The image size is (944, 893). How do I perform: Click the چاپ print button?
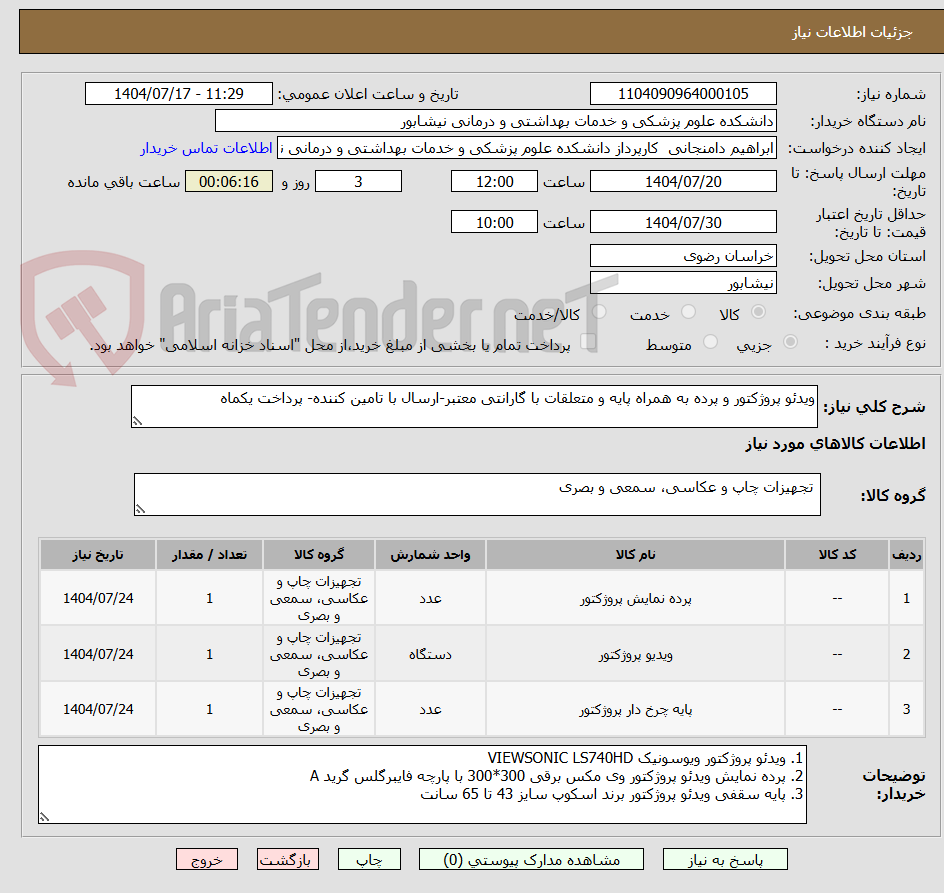(369, 859)
